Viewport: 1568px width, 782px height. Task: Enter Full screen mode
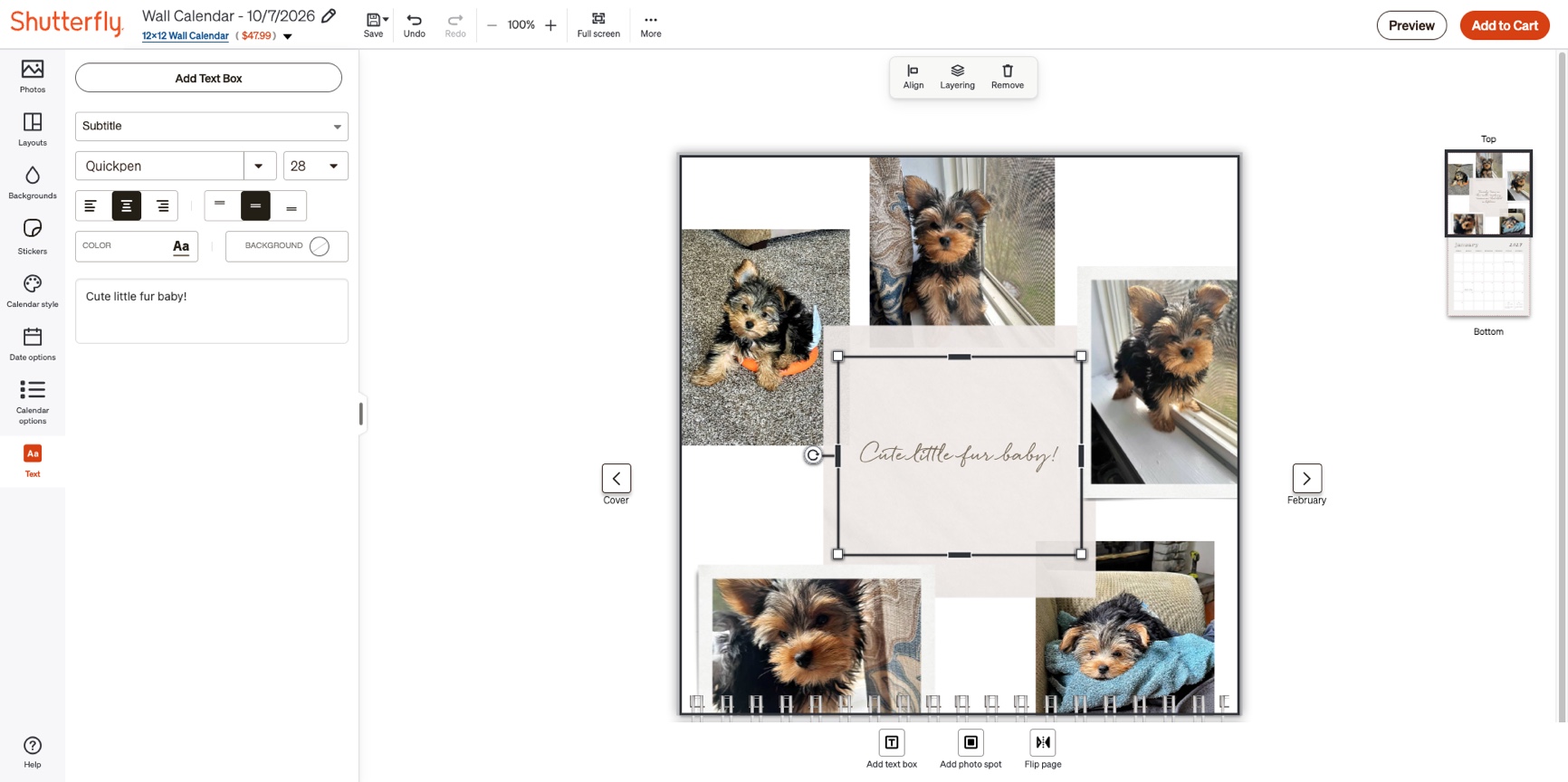click(x=598, y=25)
